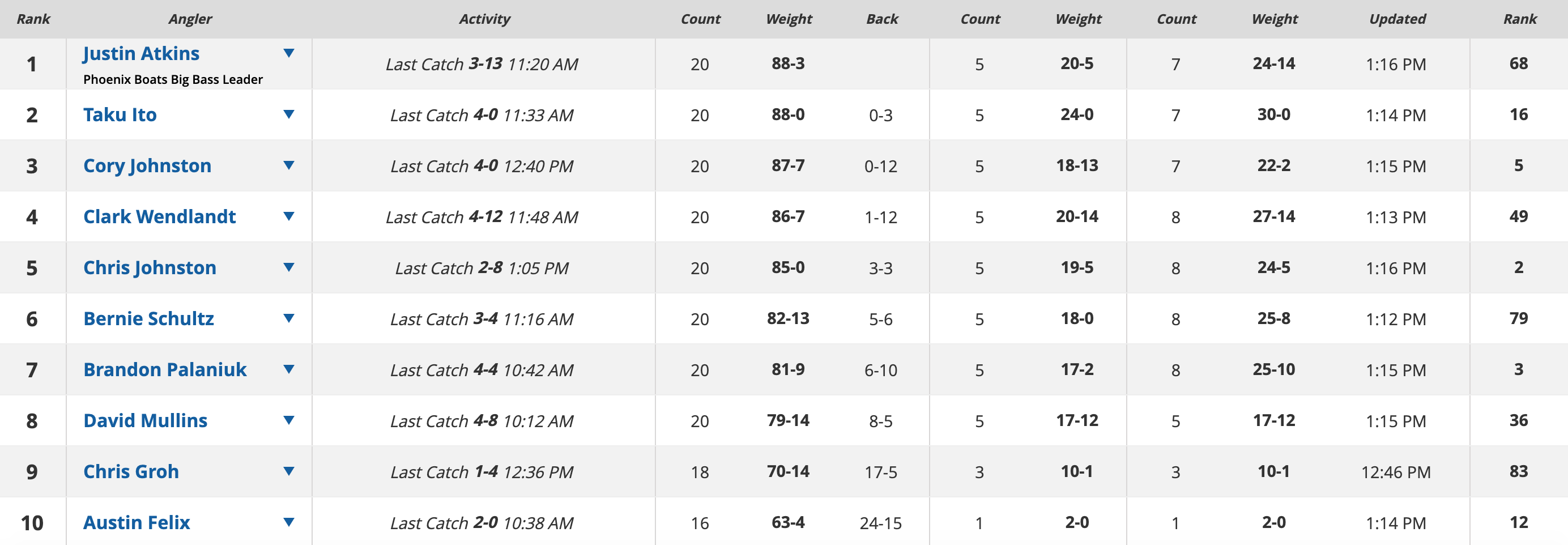Expand Brandon Palaniuk dropdown triangle
This screenshot has height=545, width=1568.
pos(289,369)
